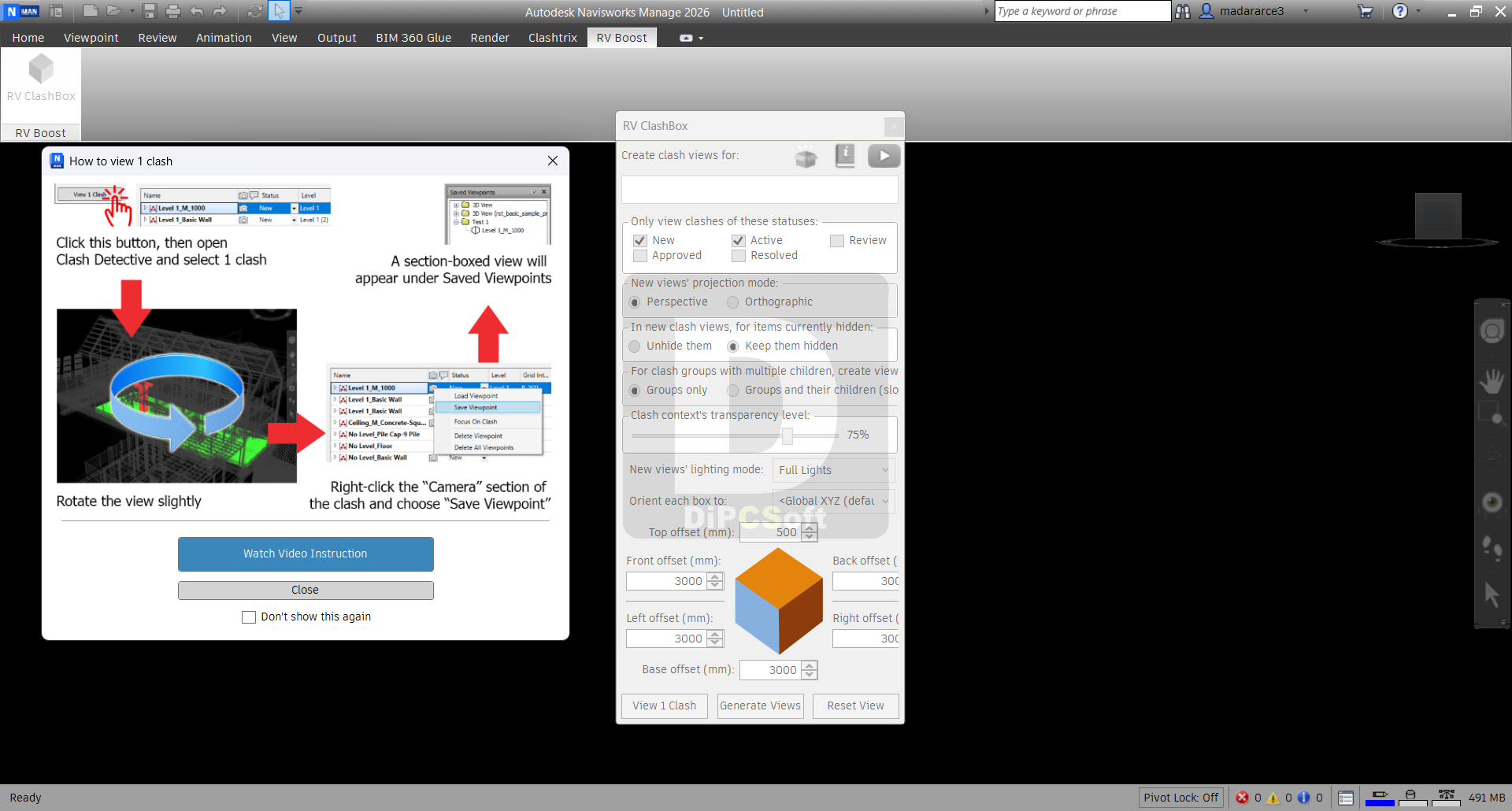Viewport: 1512px width, 811px height.
Task: Select the arrow Select tool on navigation bar
Action: [x=1492, y=594]
